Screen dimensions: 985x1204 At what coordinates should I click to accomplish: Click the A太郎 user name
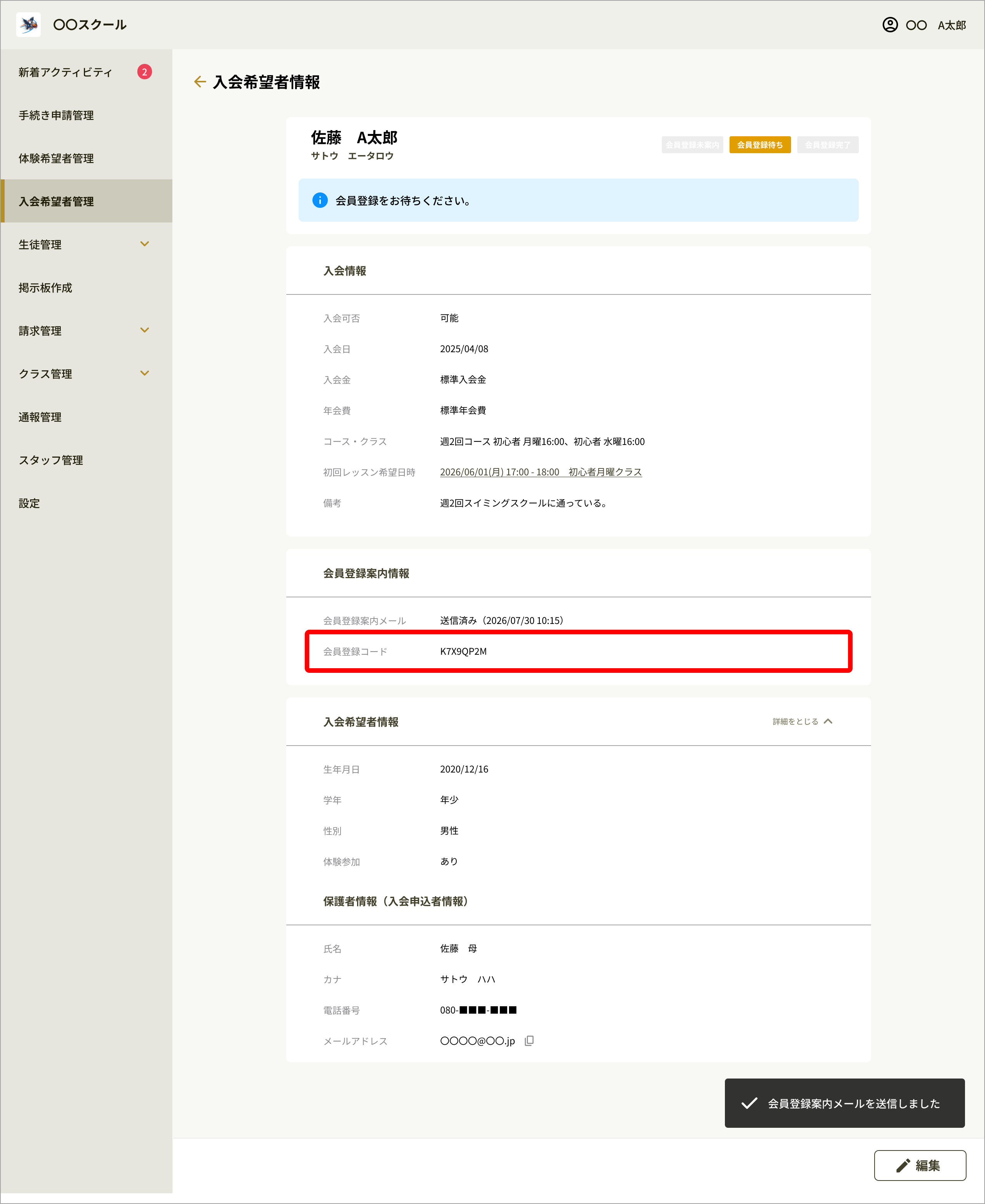tap(952, 25)
